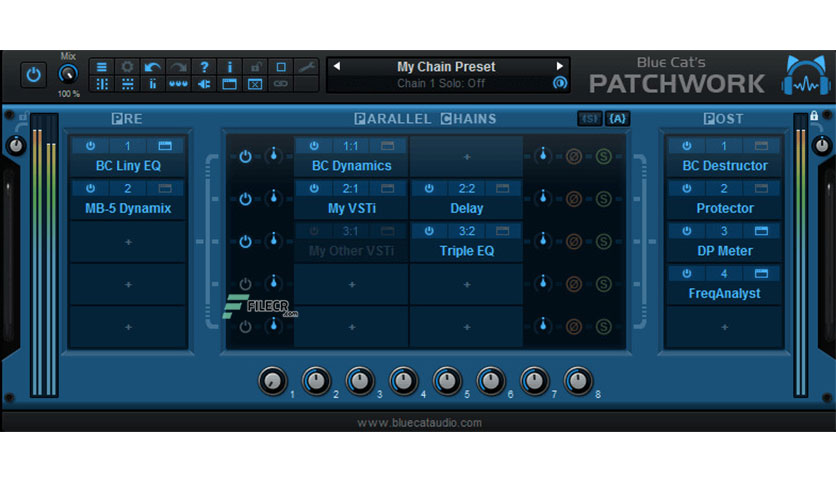Image resolution: width=836 pixels, height=484 pixels.
Task: Open the BC Liny EQ editor window icon
Action: [x=165, y=146]
